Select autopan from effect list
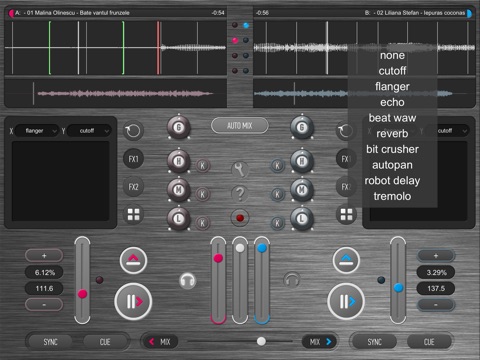This screenshot has width=480, height=360. [392, 165]
